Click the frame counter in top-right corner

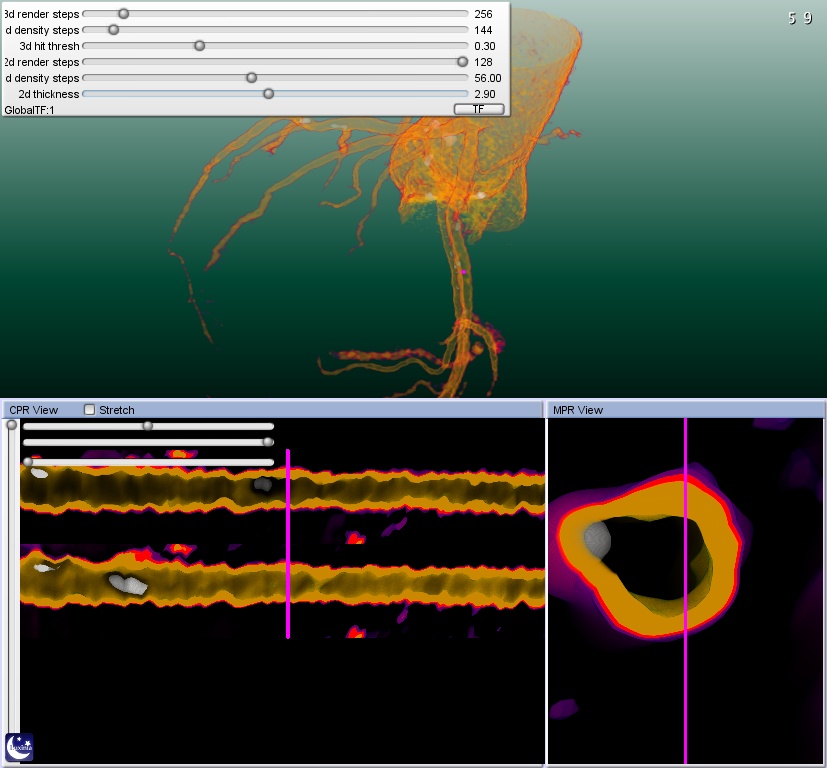click(x=799, y=18)
